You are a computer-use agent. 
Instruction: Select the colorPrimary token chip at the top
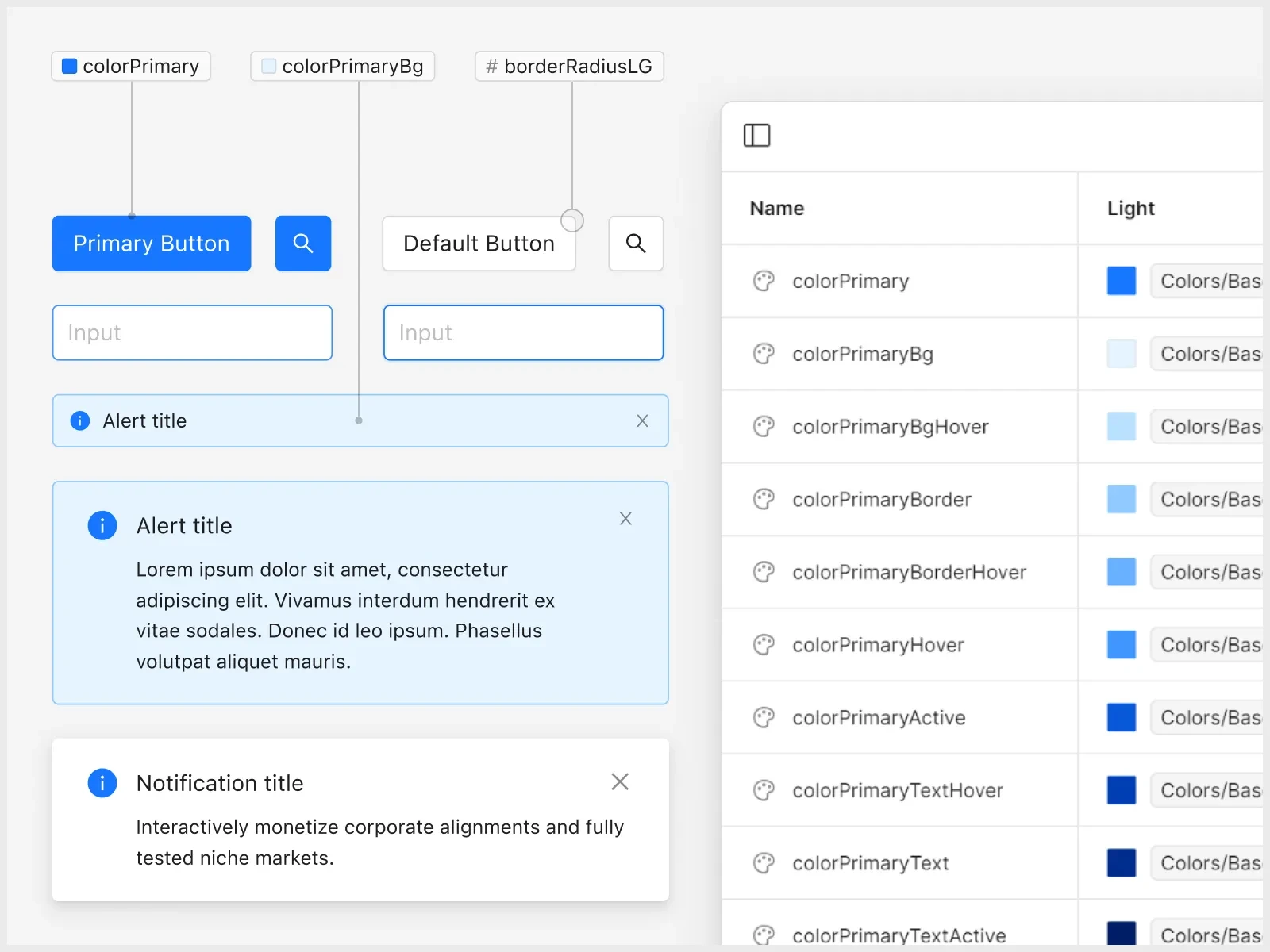[130, 66]
